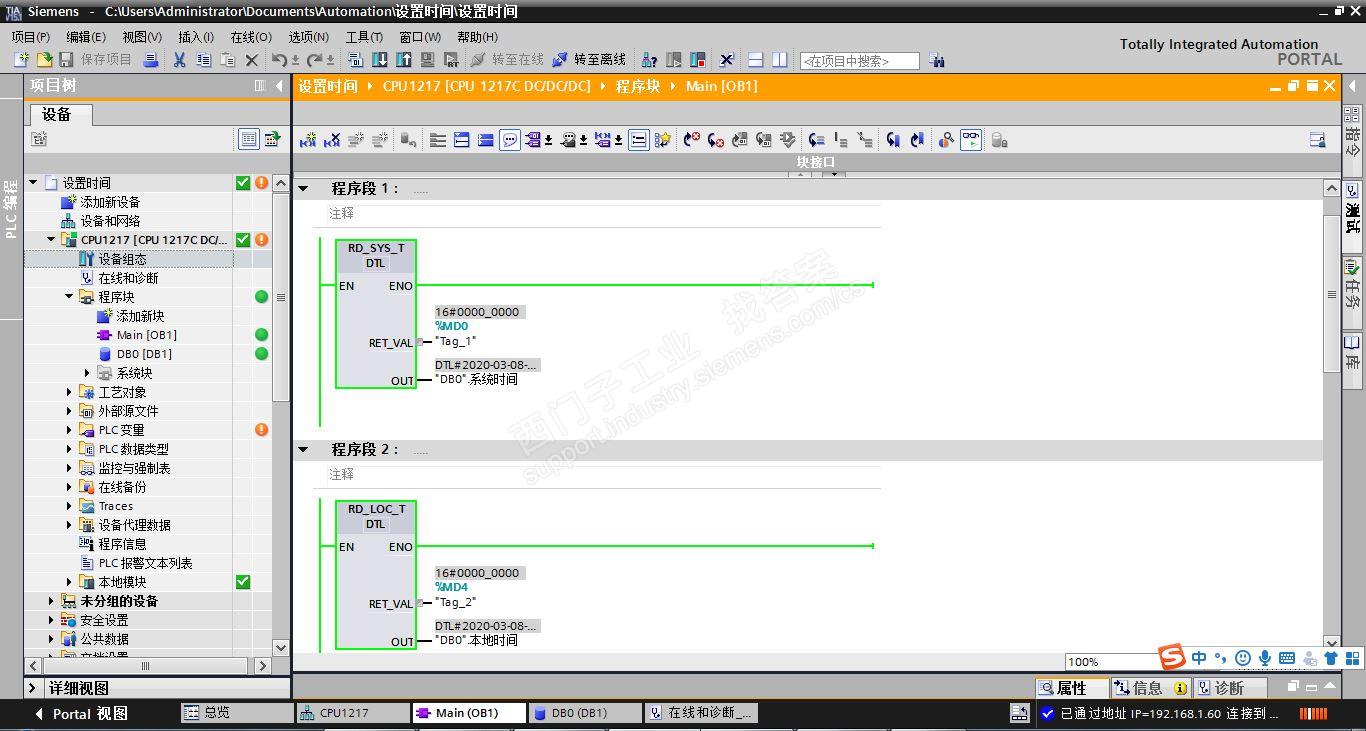The width and height of the screenshot is (1366, 731).
Task: Collapse the 设置时间 project node
Action: 33,183
